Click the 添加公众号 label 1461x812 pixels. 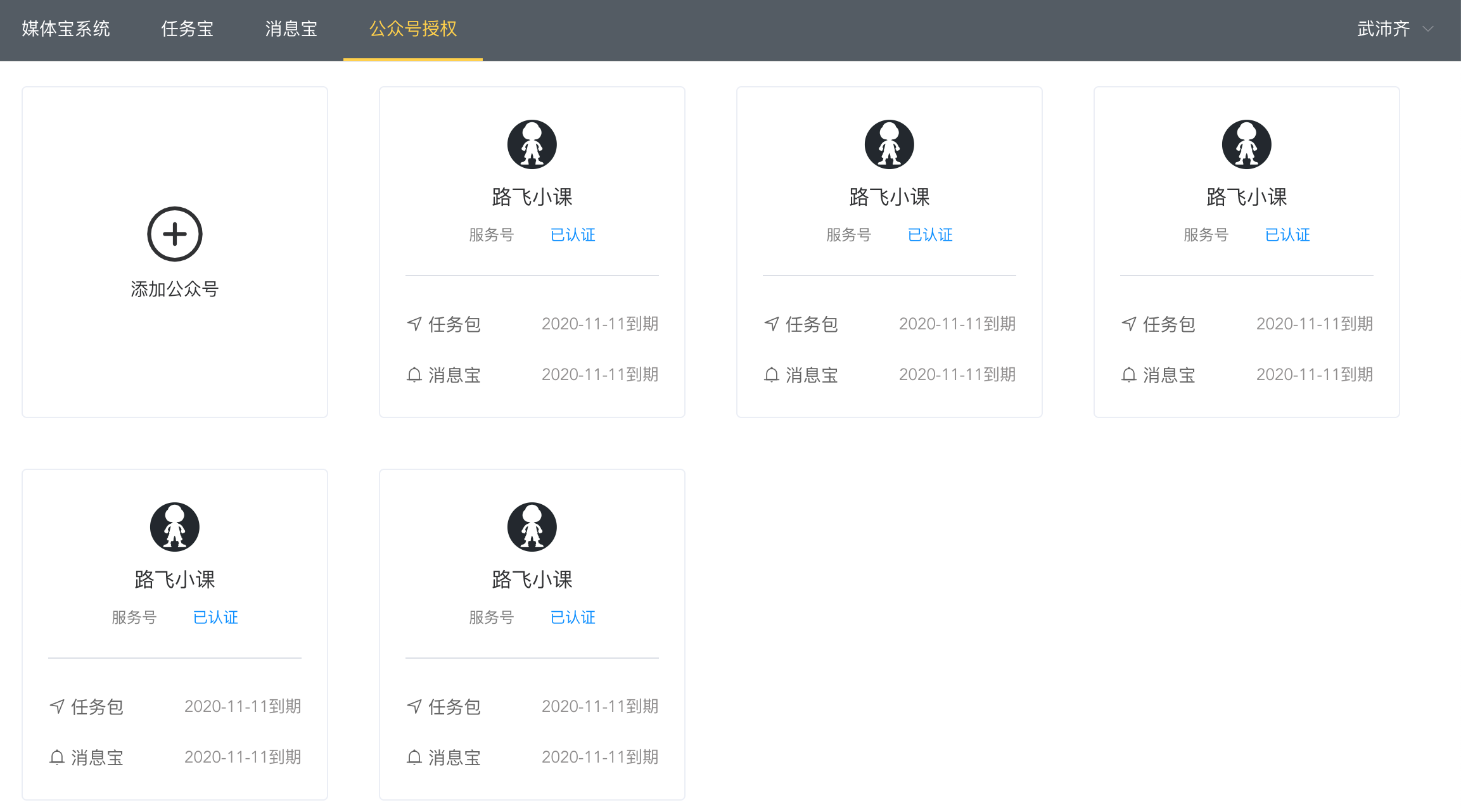(175, 289)
